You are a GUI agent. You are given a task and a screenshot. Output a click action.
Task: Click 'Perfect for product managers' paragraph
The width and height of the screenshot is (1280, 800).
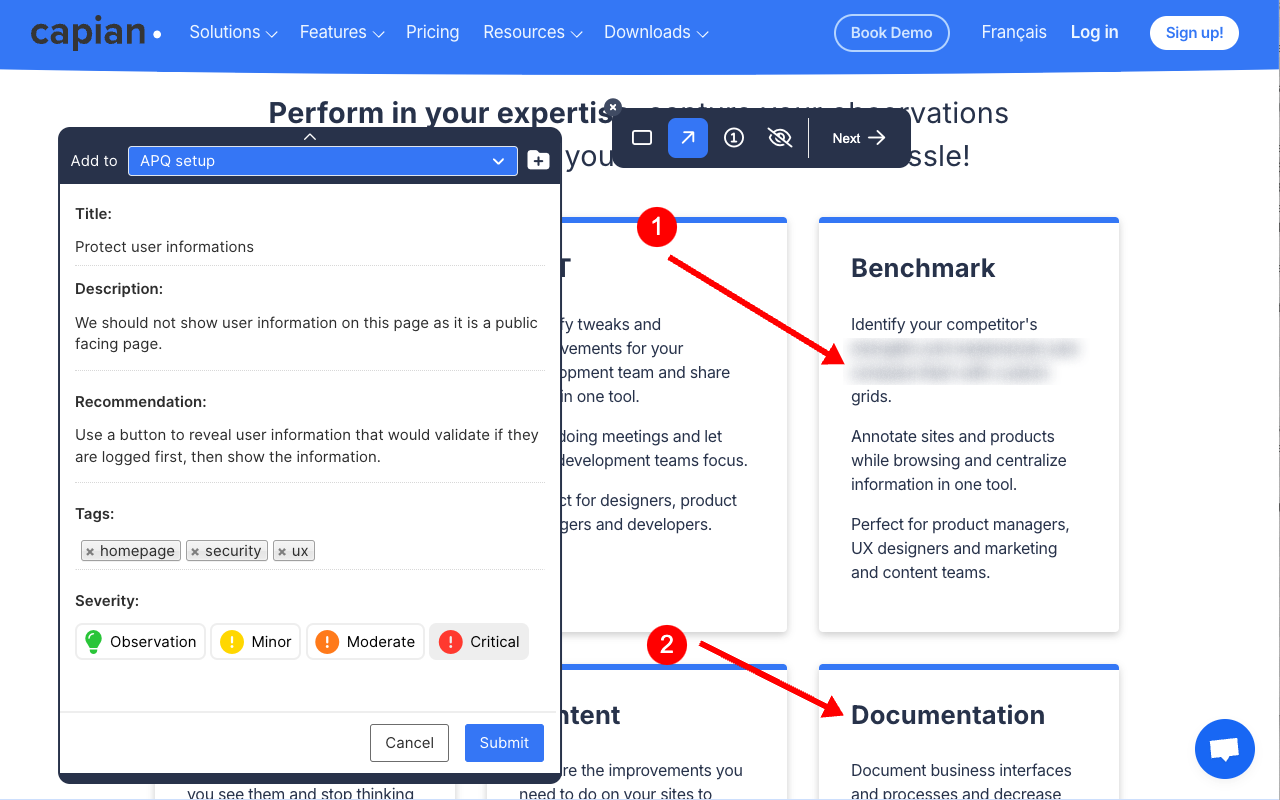(x=960, y=548)
